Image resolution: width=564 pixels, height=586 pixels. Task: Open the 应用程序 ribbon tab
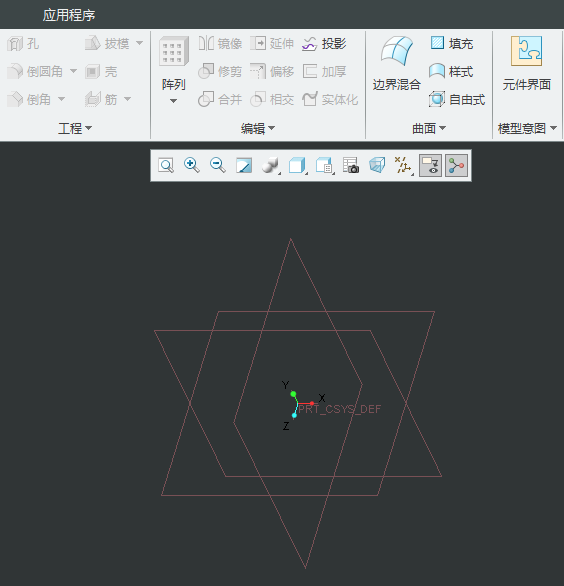point(69,15)
